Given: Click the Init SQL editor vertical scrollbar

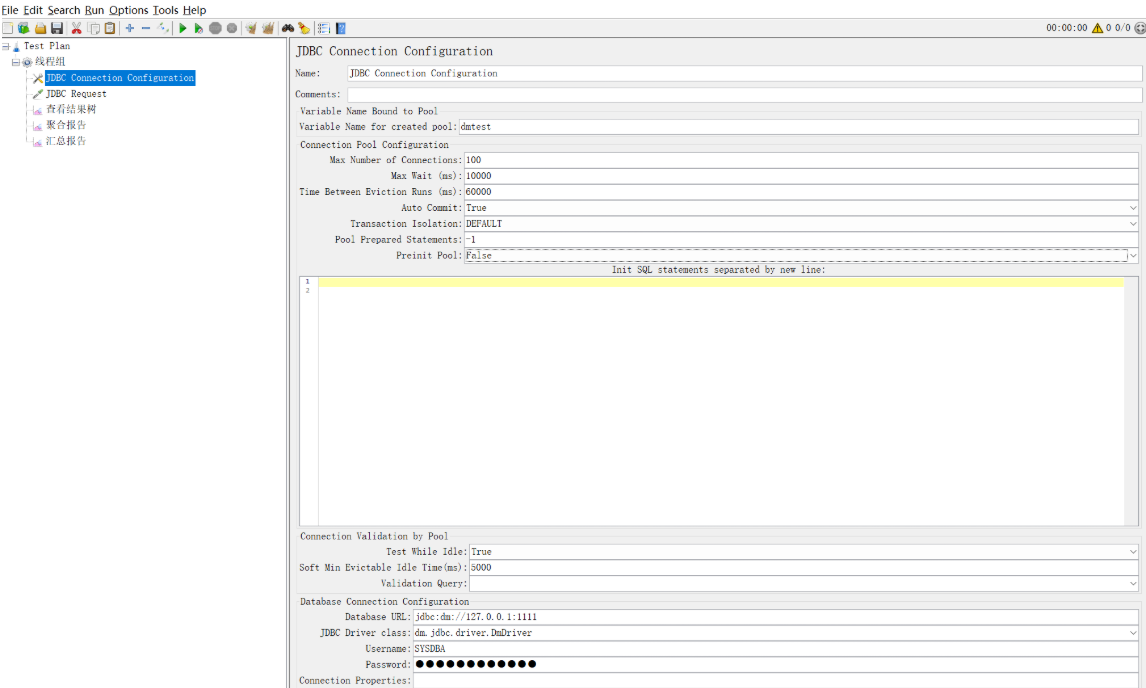Looking at the screenshot, I should [x=1131, y=401].
